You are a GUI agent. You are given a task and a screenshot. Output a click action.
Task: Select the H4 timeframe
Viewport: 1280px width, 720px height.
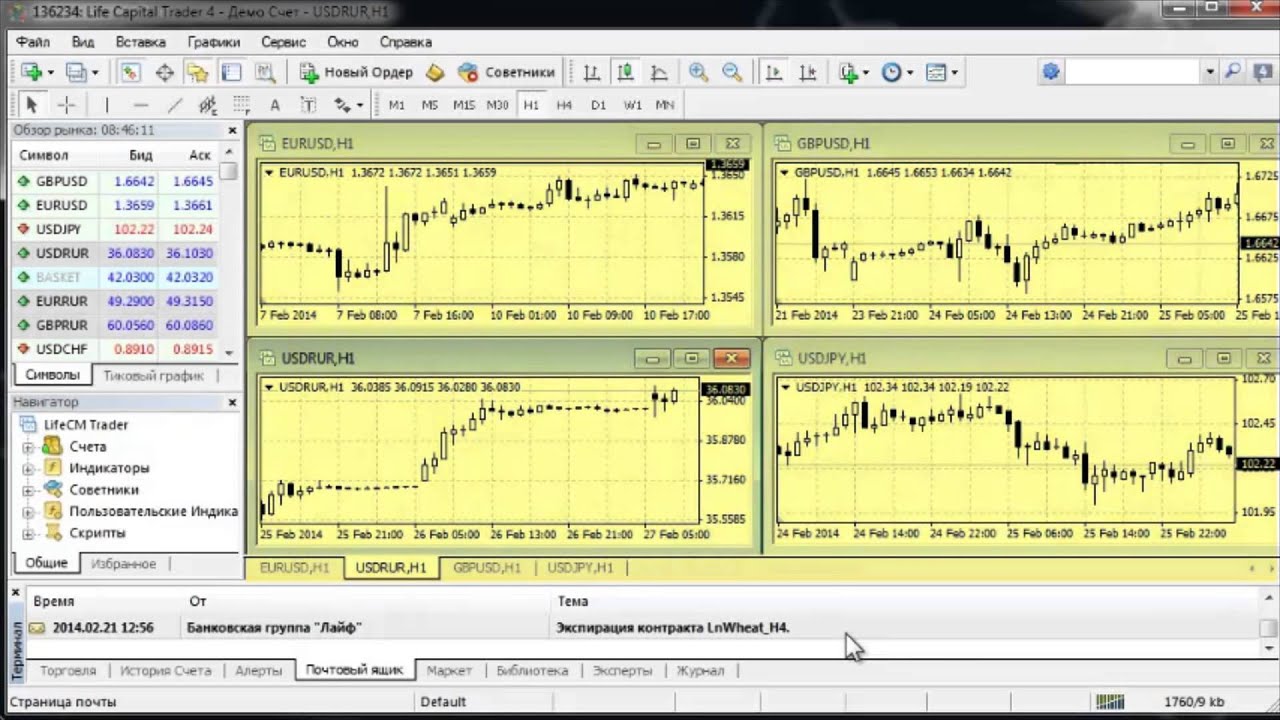click(564, 104)
